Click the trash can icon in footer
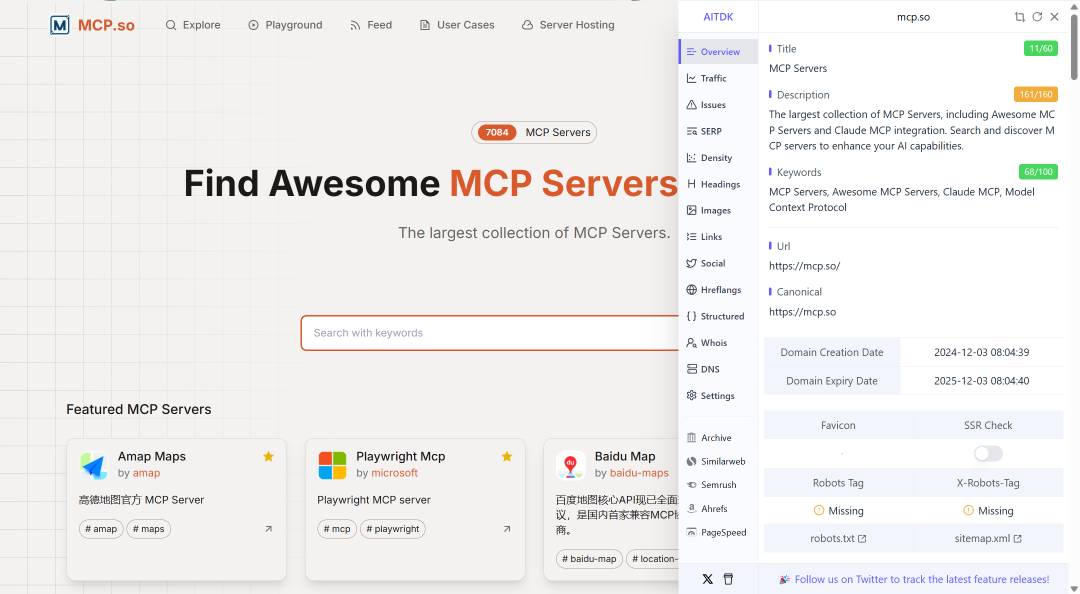The height and width of the screenshot is (594, 1080). tap(728, 579)
